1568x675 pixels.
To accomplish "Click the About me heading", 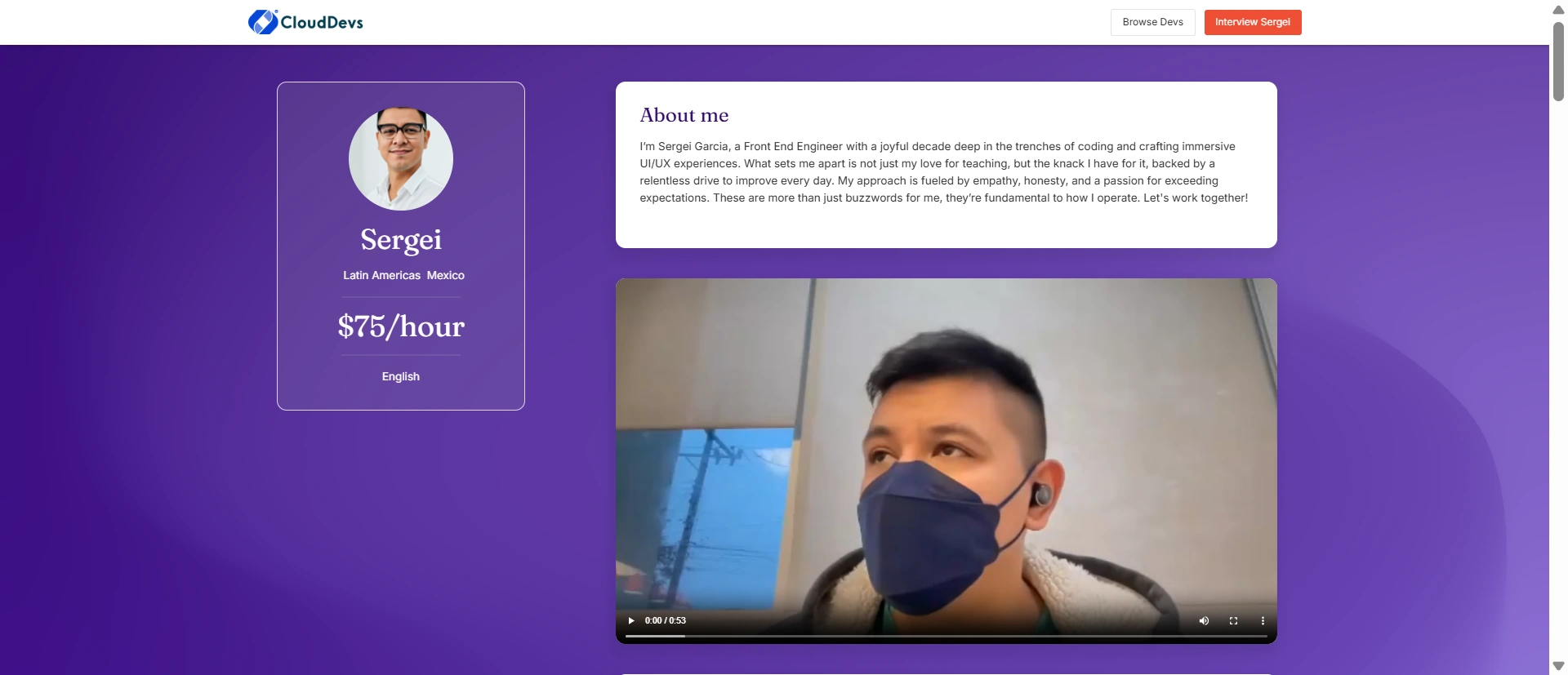I will 684,115.
